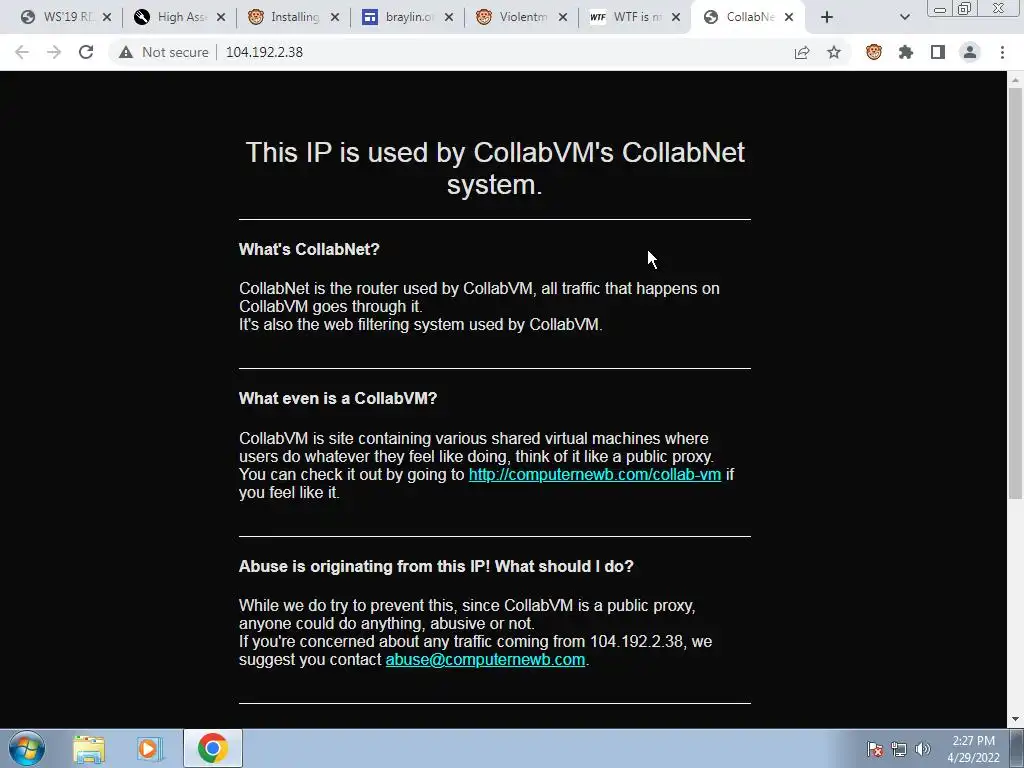Open the Windows Start menu orb
Screen dimensions: 1024x768
[x=27, y=749]
